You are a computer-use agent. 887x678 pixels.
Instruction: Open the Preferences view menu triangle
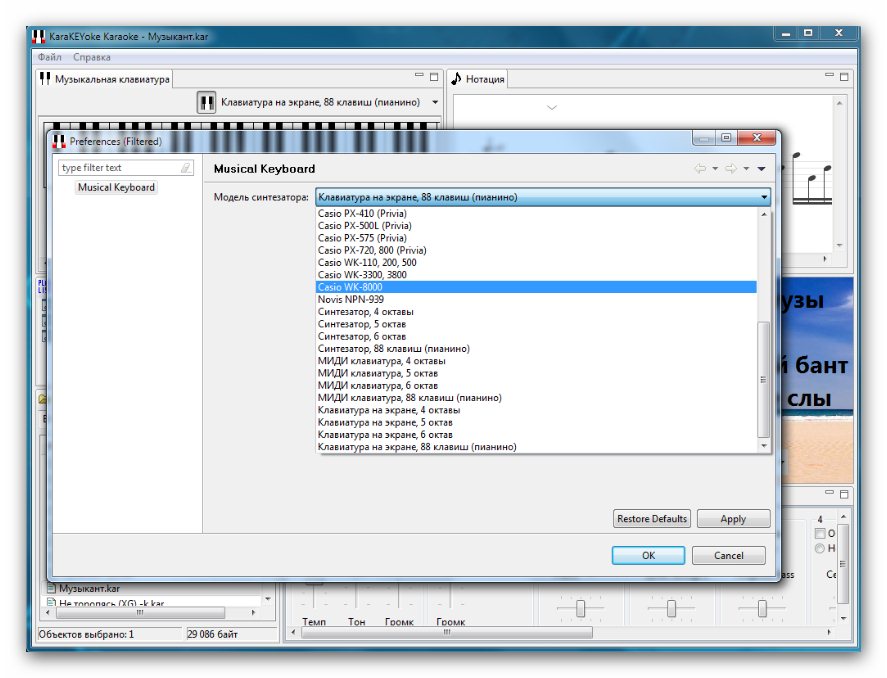point(761,169)
